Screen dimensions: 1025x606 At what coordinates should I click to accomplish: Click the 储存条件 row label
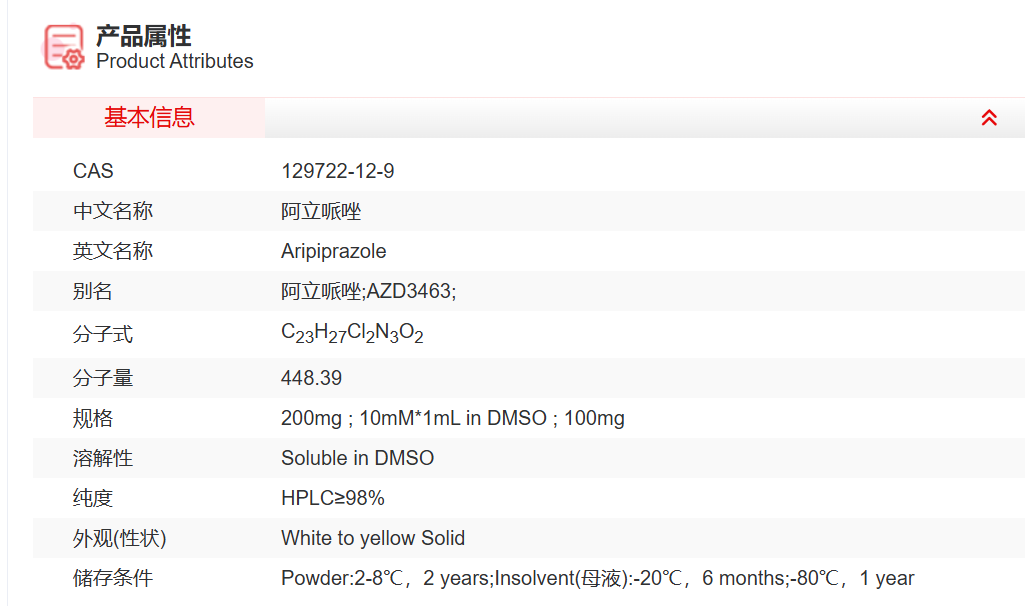tap(113, 578)
